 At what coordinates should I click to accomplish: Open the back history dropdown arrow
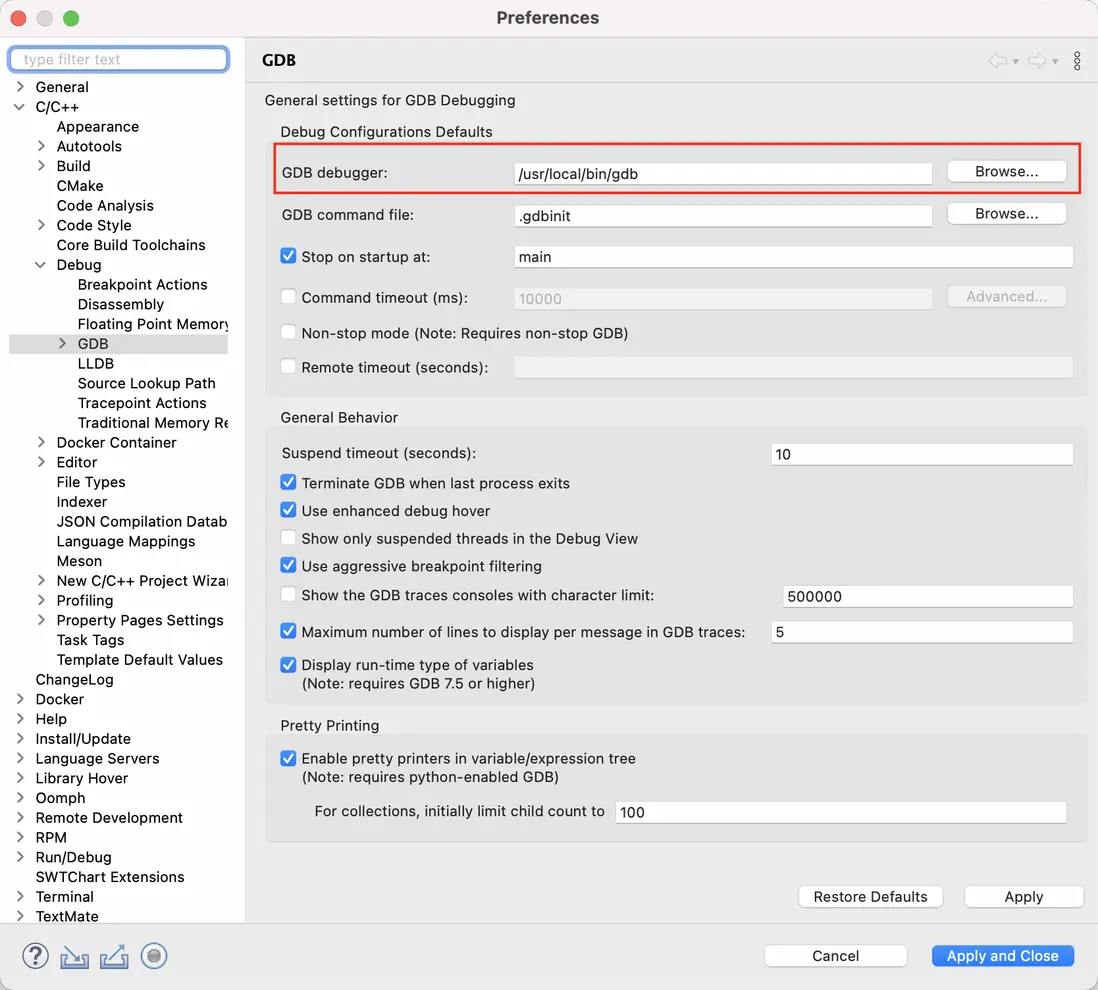[1016, 62]
